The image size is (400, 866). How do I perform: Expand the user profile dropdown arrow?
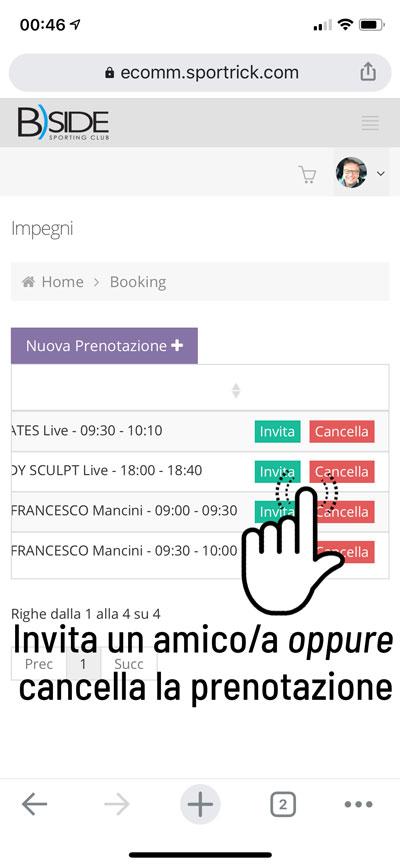point(380,173)
